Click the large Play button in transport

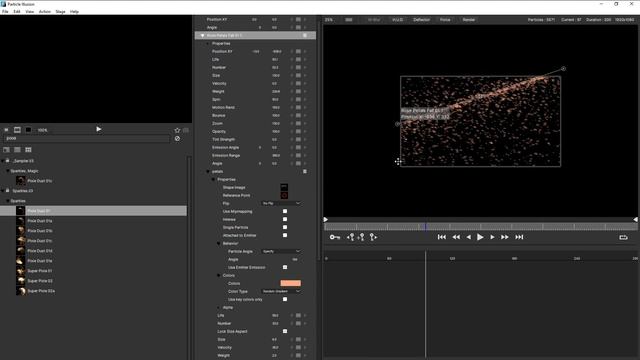coord(480,237)
